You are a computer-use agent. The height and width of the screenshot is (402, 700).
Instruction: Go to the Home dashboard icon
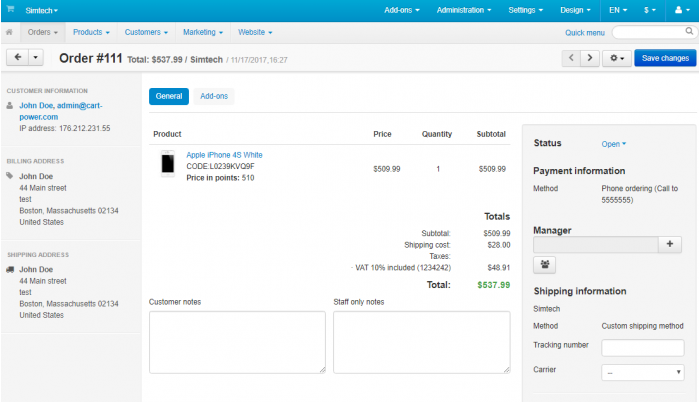[x=9, y=32]
